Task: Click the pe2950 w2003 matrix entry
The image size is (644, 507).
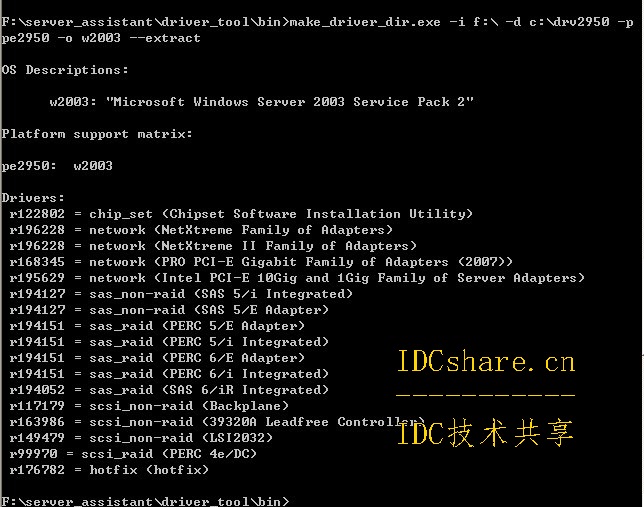Action: click(x=57, y=166)
